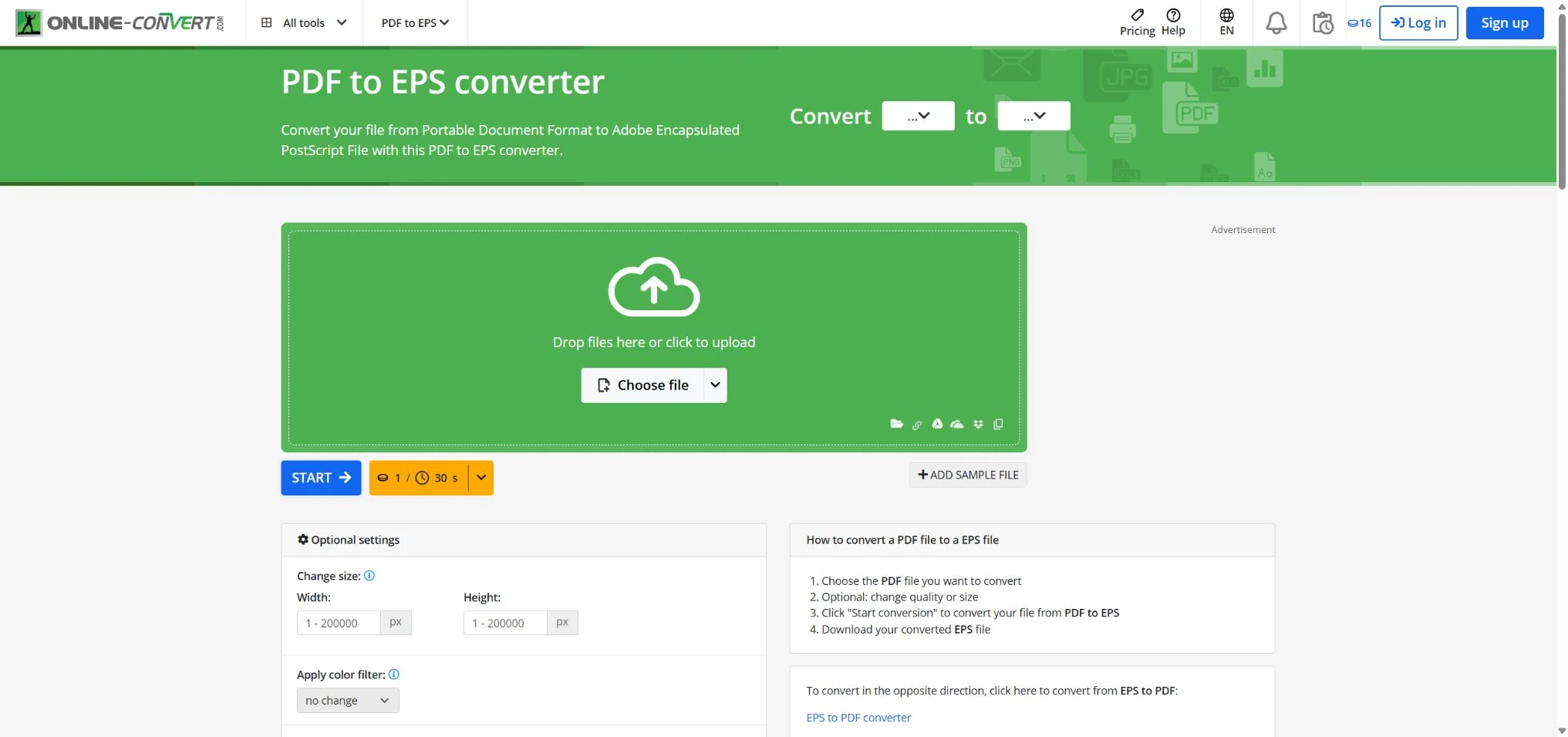Screen dimensions: 1568x737
Task: Click the cloud upload icon
Action: click(654, 287)
